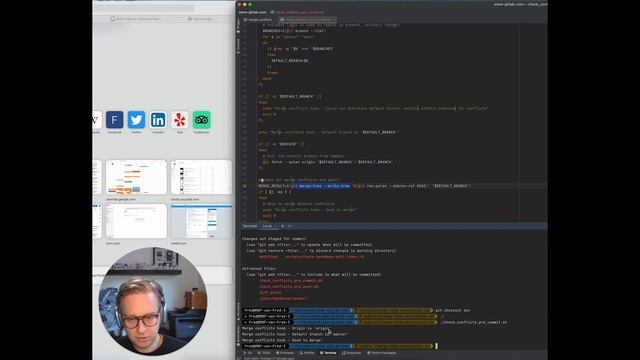640x360 pixels.
Task: Click the presenter's circular webcam overlay
Action: pos(153,301)
